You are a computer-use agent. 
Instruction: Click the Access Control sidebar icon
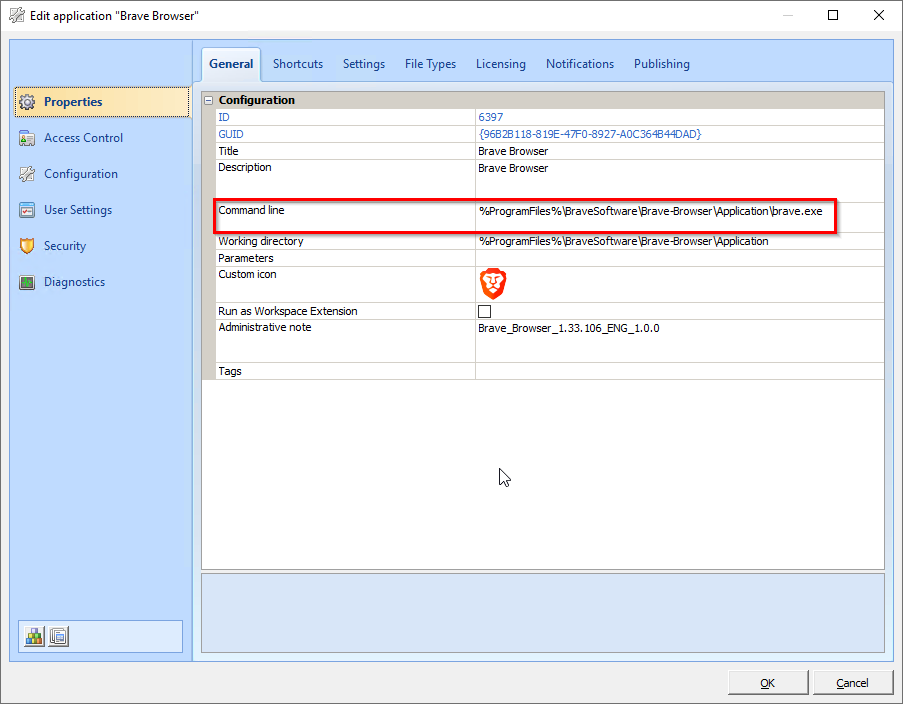[27, 138]
